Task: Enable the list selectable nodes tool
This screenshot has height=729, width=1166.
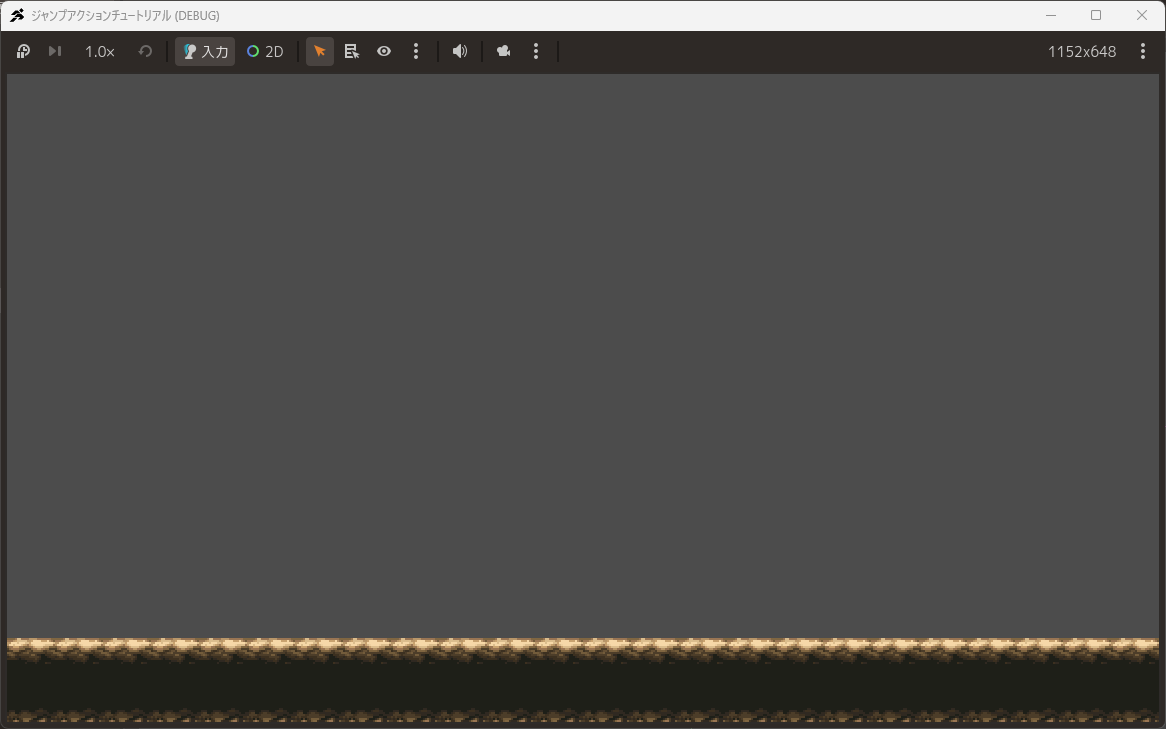Action: 352,51
